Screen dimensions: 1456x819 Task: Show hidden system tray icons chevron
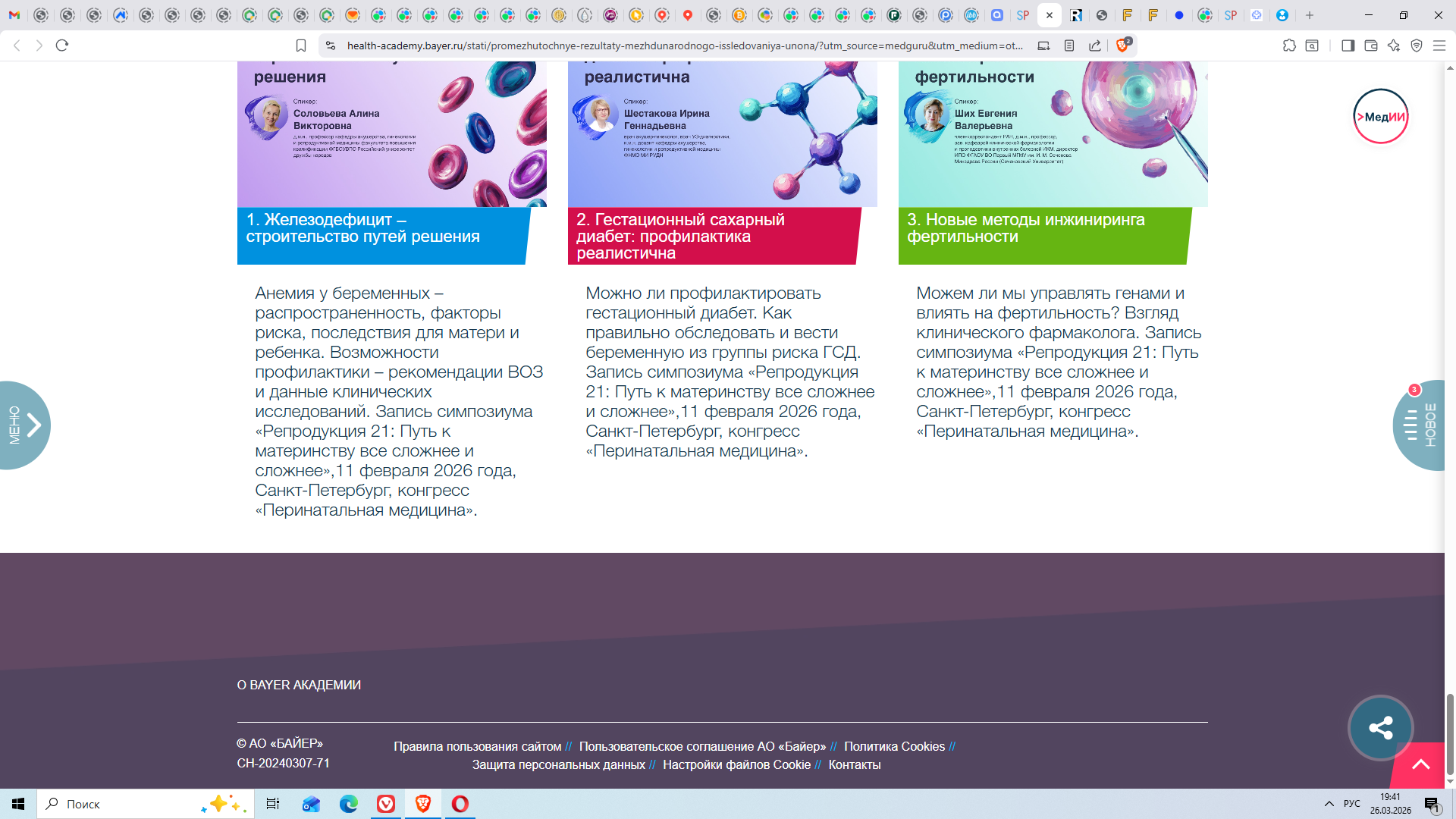point(1329,804)
